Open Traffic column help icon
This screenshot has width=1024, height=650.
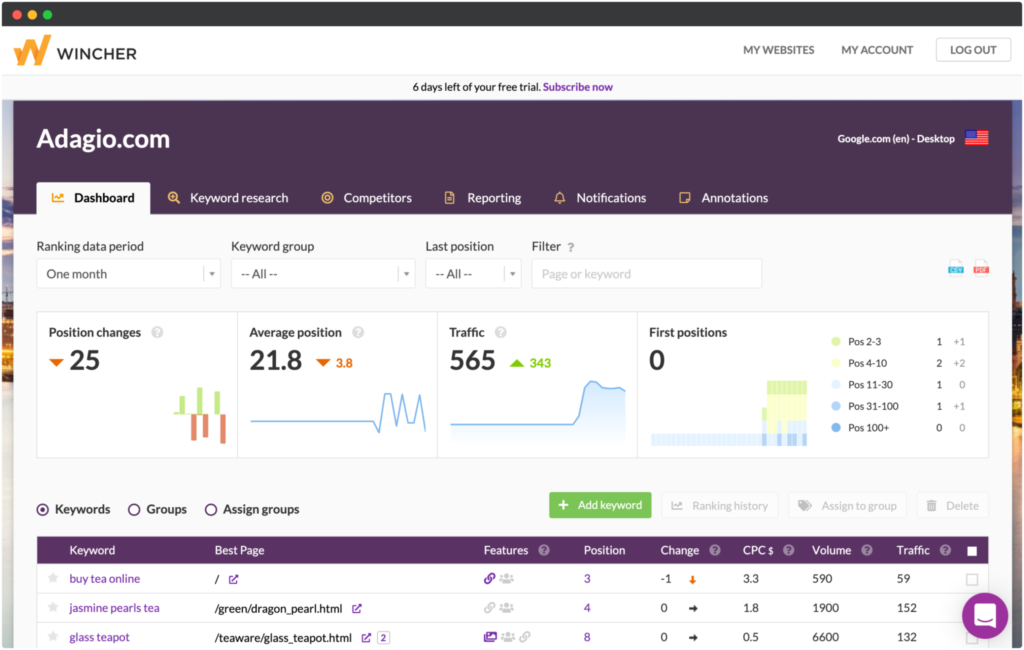pyautogui.click(x=945, y=550)
